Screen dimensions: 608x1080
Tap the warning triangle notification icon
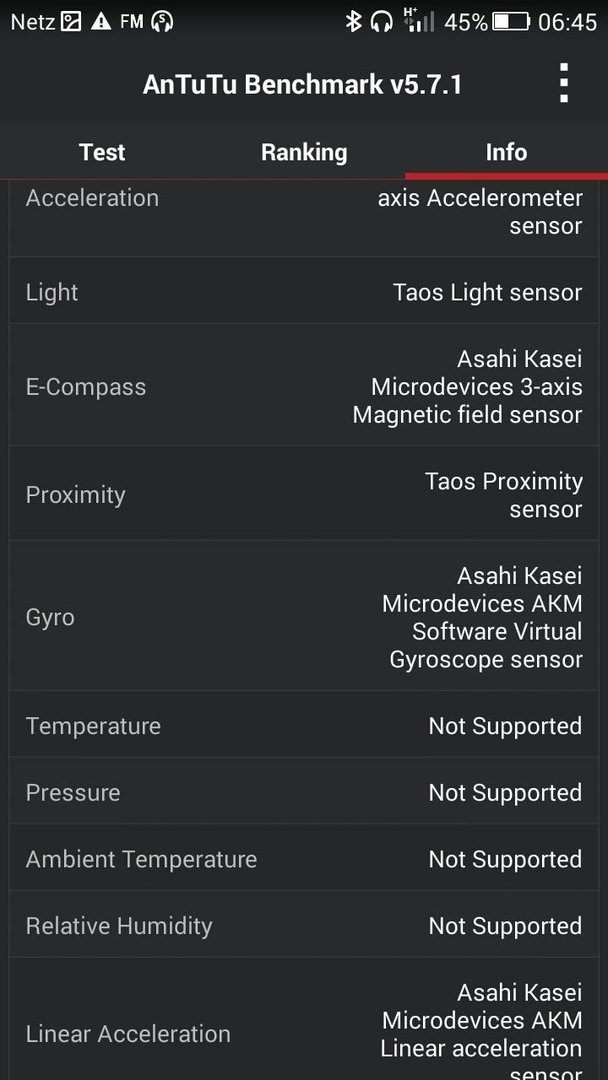click(x=101, y=22)
